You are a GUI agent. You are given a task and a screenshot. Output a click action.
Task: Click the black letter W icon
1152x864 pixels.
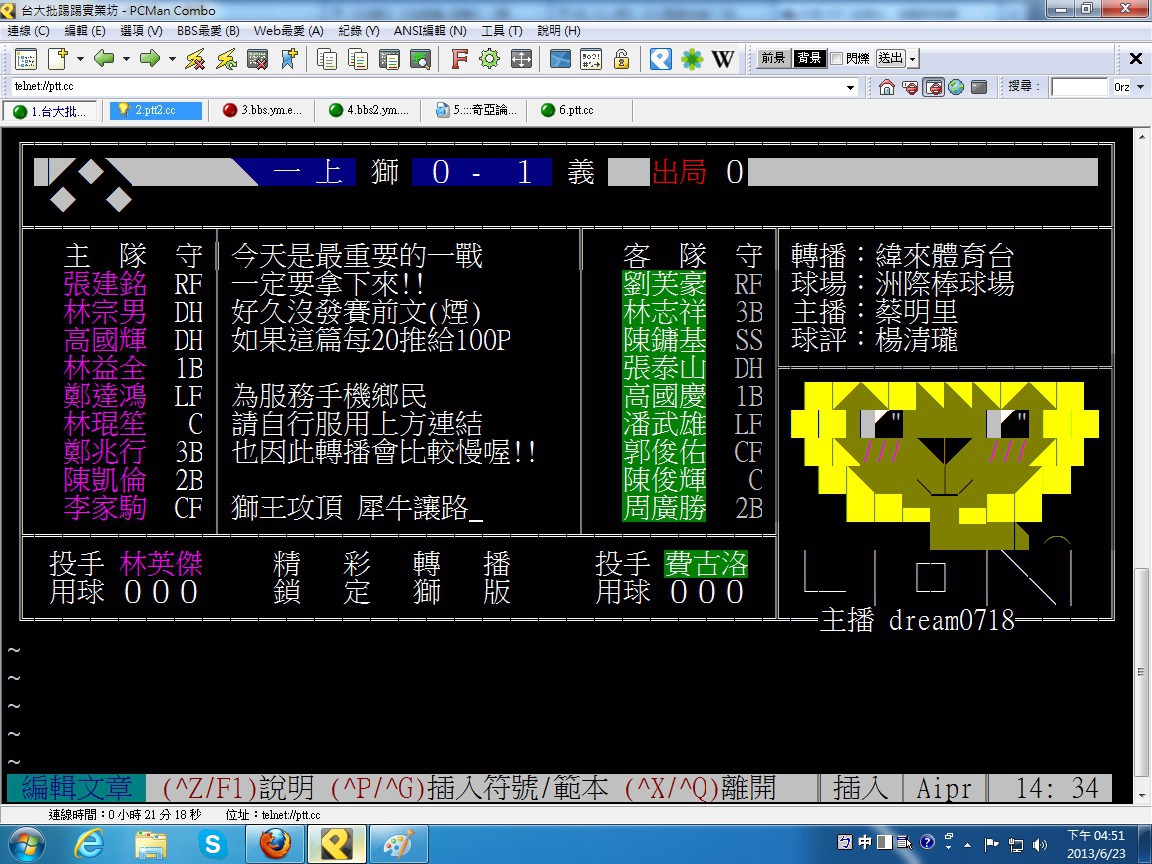(723, 59)
